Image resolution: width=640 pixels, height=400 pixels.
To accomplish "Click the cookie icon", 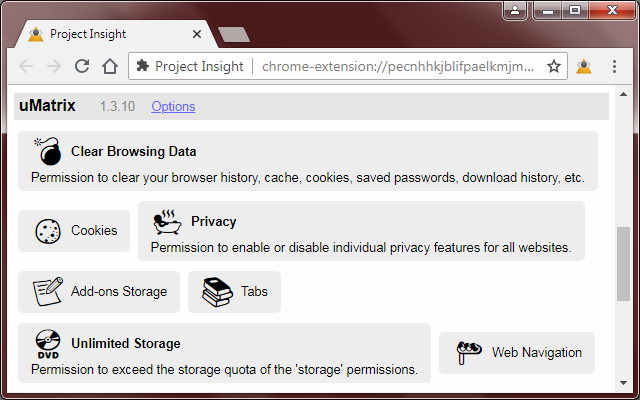I will [47, 231].
